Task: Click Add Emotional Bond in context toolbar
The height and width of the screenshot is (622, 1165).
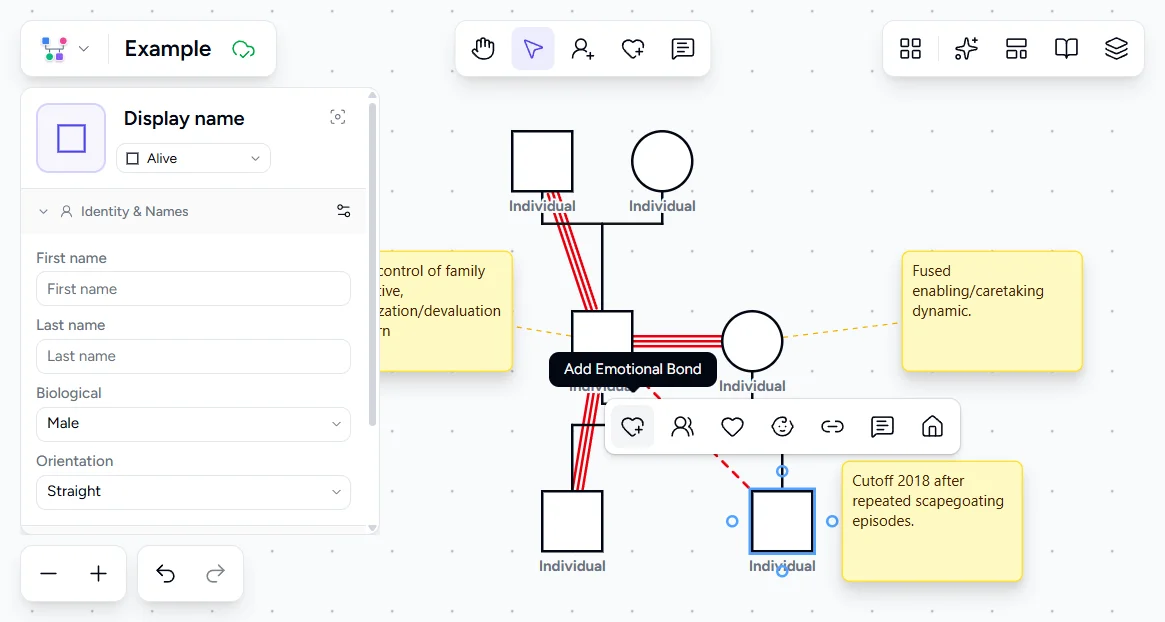Action: click(632, 427)
